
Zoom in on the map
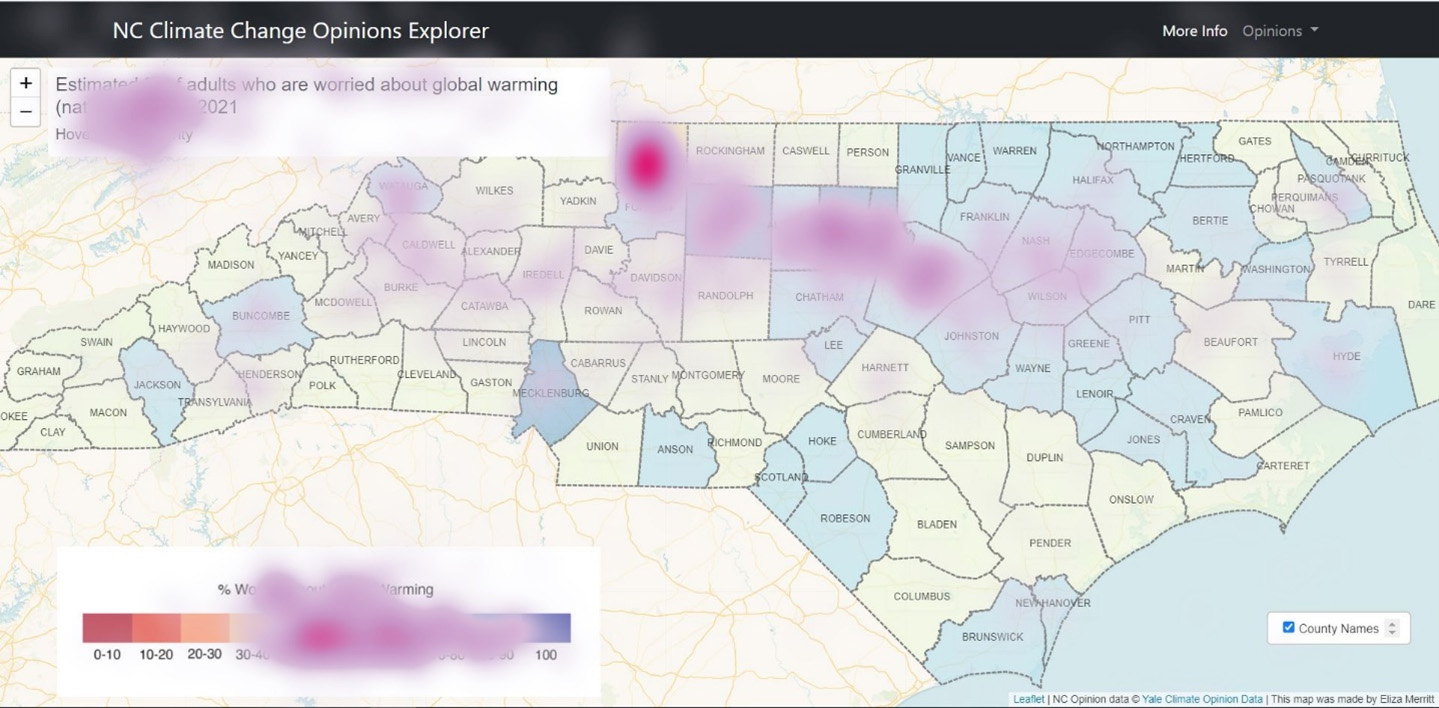26,83
